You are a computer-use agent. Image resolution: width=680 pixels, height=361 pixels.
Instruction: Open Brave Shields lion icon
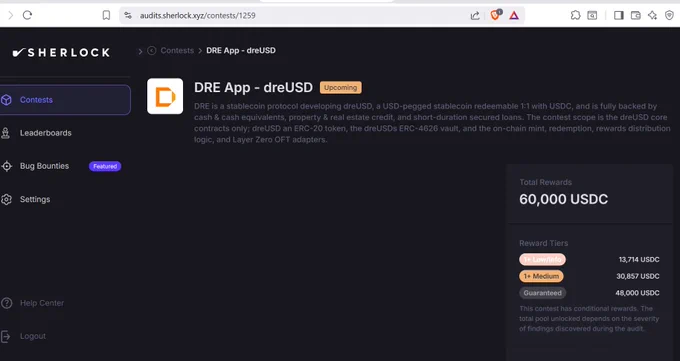tap(495, 15)
